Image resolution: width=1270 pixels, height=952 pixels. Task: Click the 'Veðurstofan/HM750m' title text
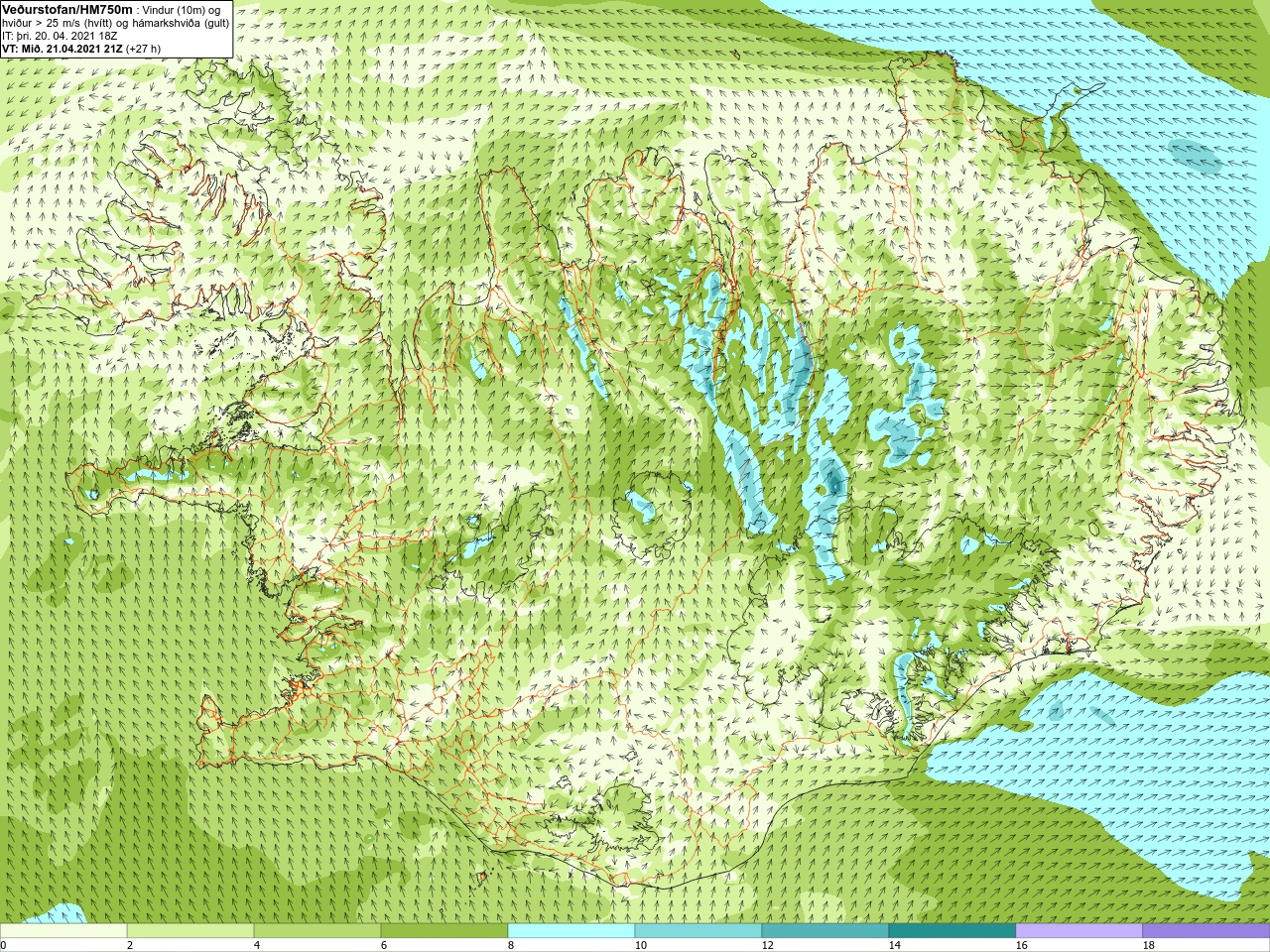click(x=67, y=9)
